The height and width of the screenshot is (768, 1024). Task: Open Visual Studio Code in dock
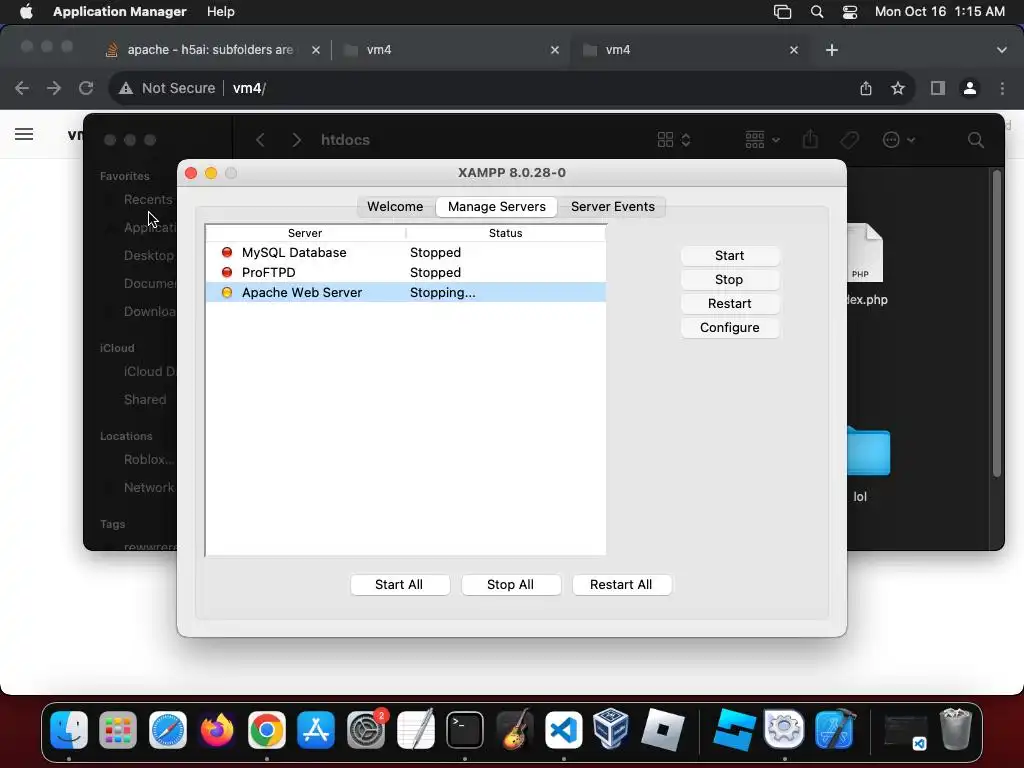coord(564,729)
